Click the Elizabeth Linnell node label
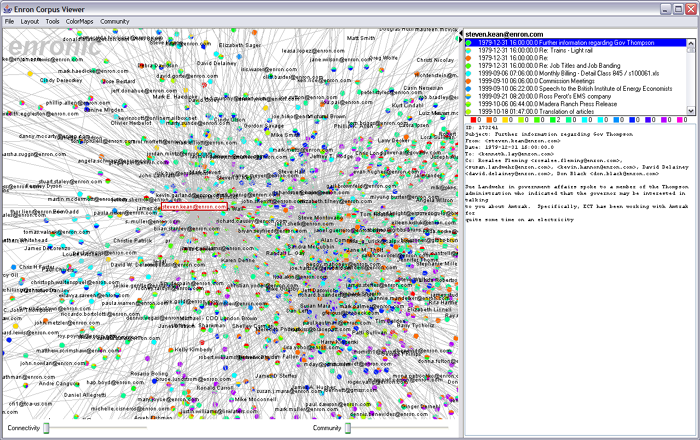 coord(429,310)
